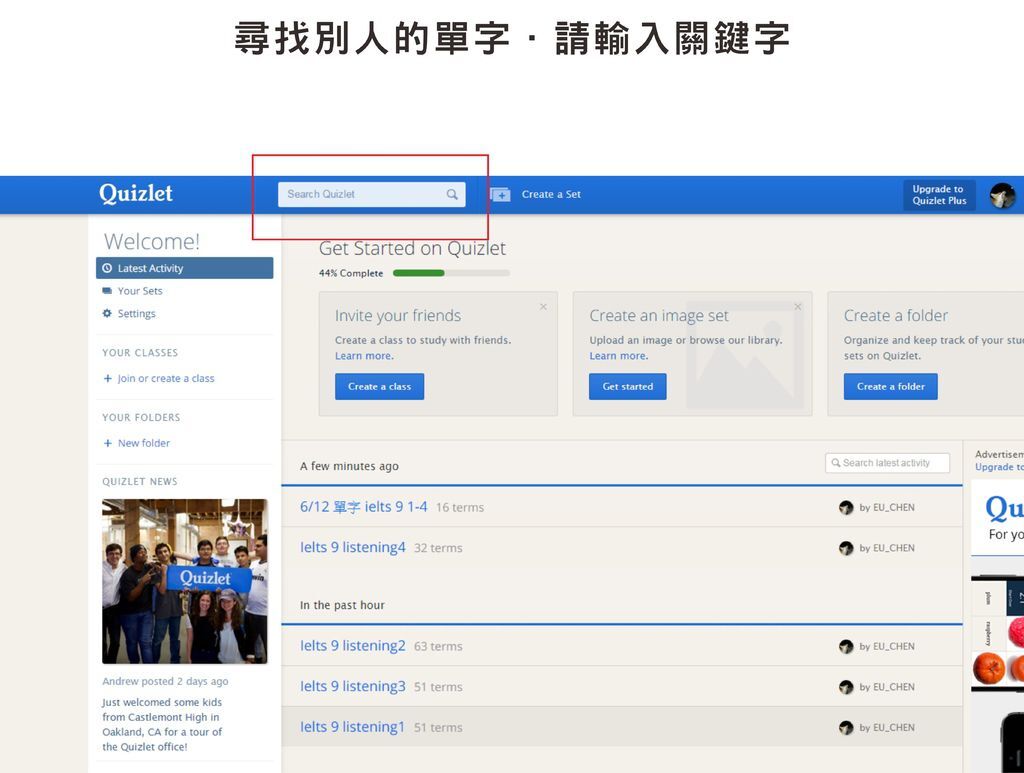Click the clock icon beside Latest Activity
This screenshot has width=1024, height=773.
[107, 268]
